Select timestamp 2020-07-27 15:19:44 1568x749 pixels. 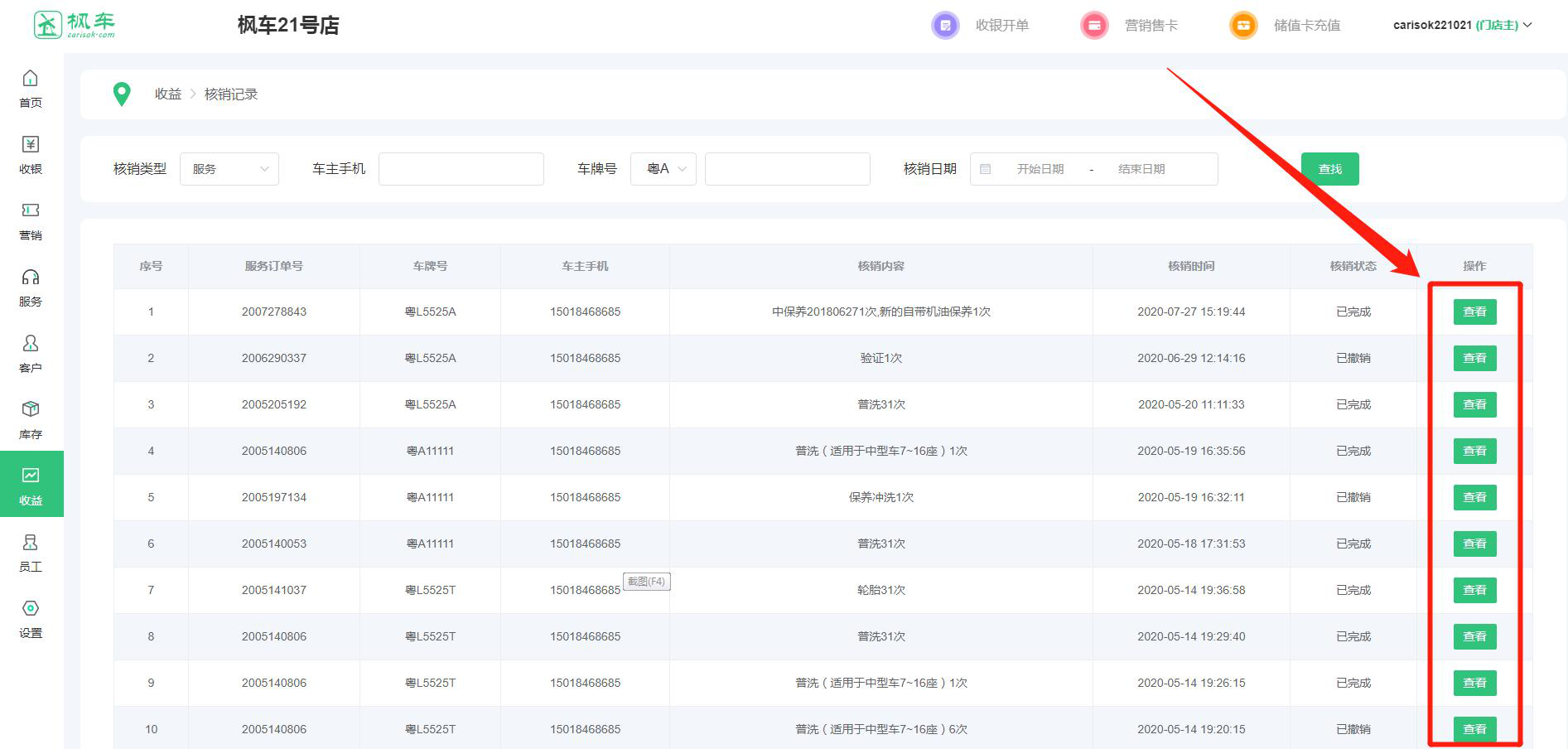1191,312
